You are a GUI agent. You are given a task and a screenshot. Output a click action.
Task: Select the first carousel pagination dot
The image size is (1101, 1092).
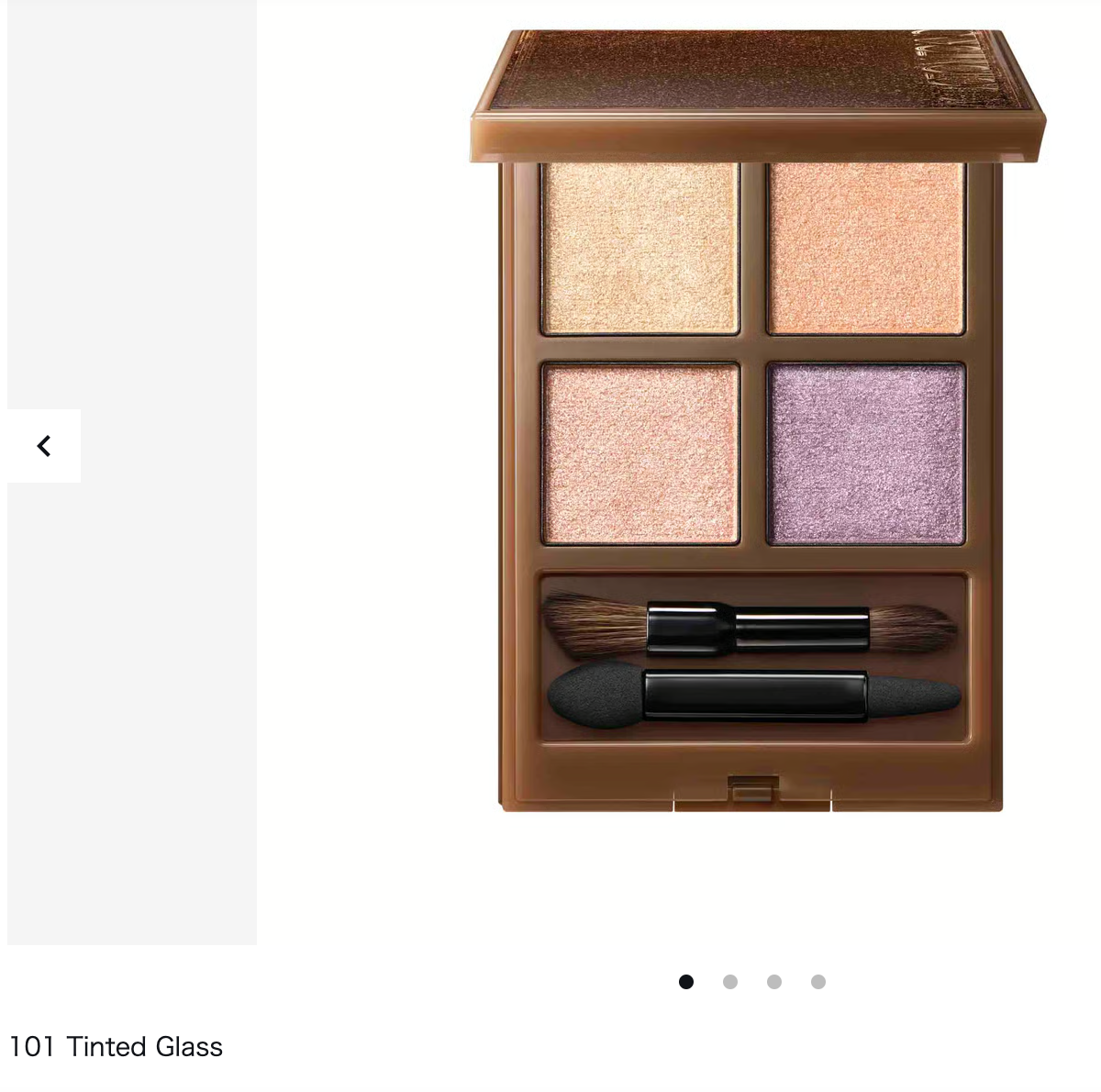[x=686, y=982]
